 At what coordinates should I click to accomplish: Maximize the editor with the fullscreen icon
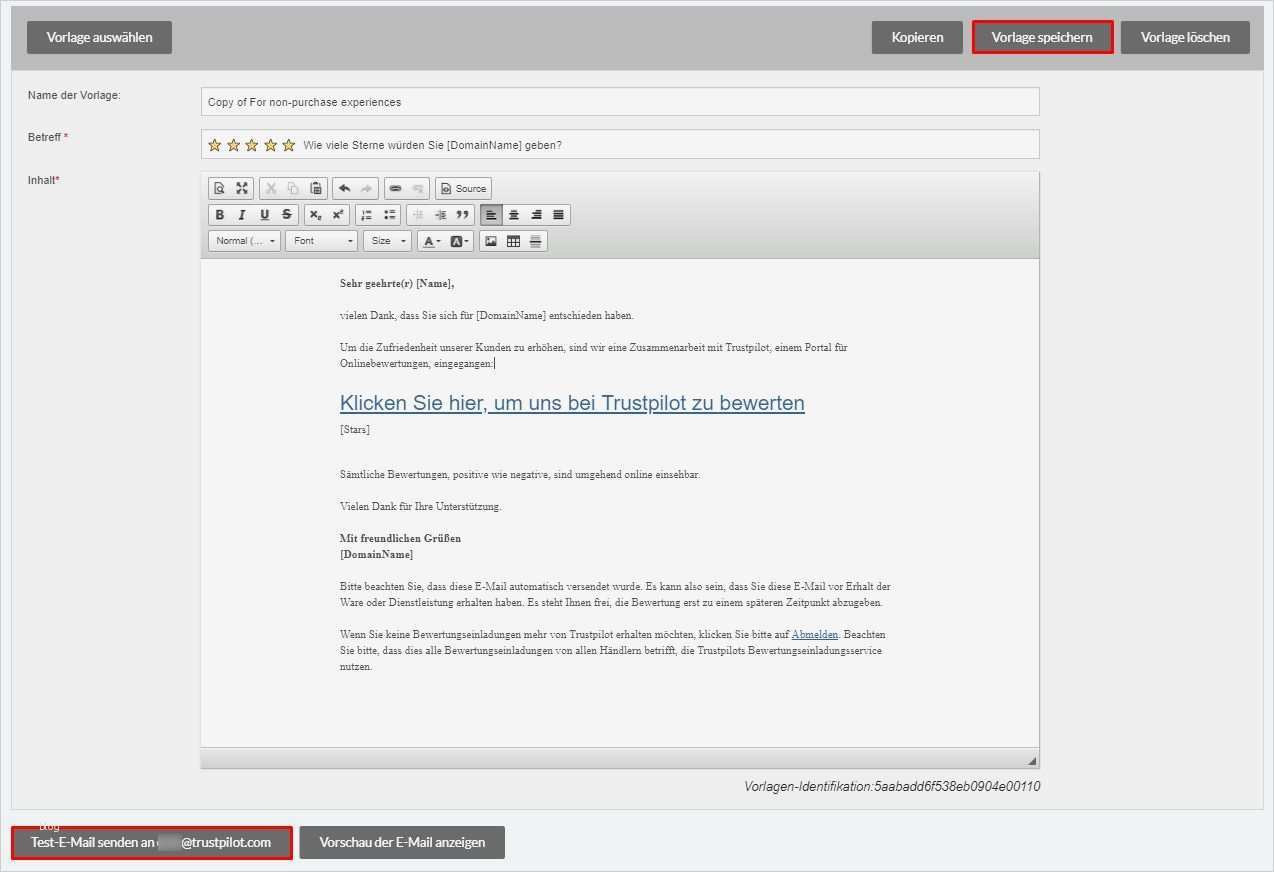tap(242, 188)
